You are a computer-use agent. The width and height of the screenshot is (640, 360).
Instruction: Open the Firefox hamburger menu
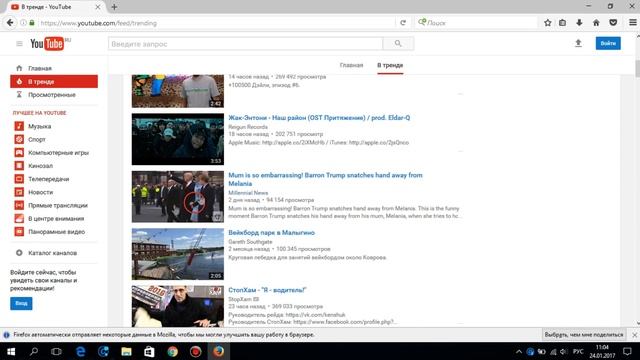(x=632, y=23)
